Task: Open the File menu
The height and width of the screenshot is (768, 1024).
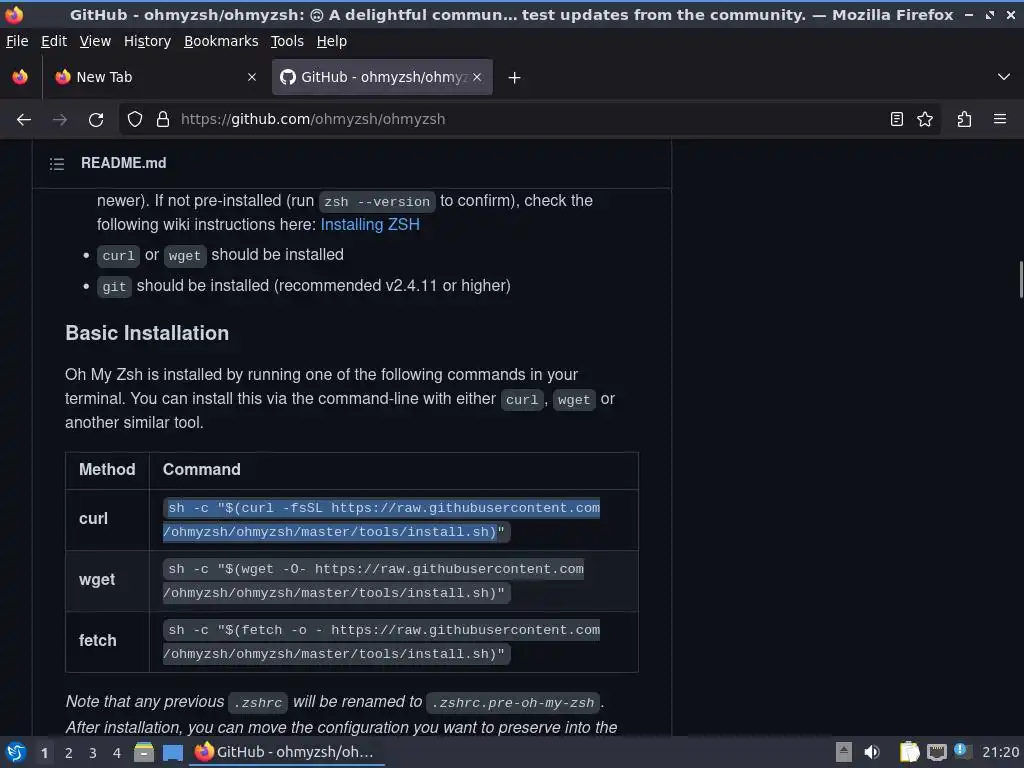Action: click(x=17, y=41)
